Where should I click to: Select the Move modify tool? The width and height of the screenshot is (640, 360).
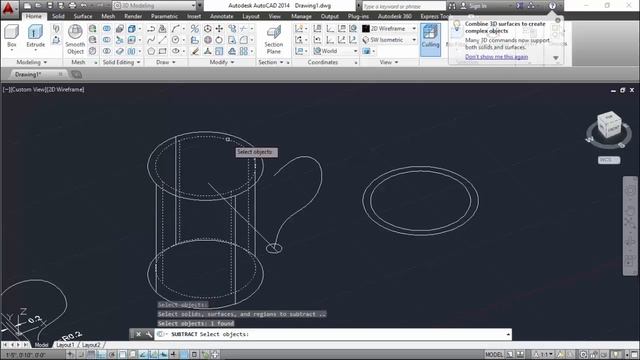click(219, 29)
